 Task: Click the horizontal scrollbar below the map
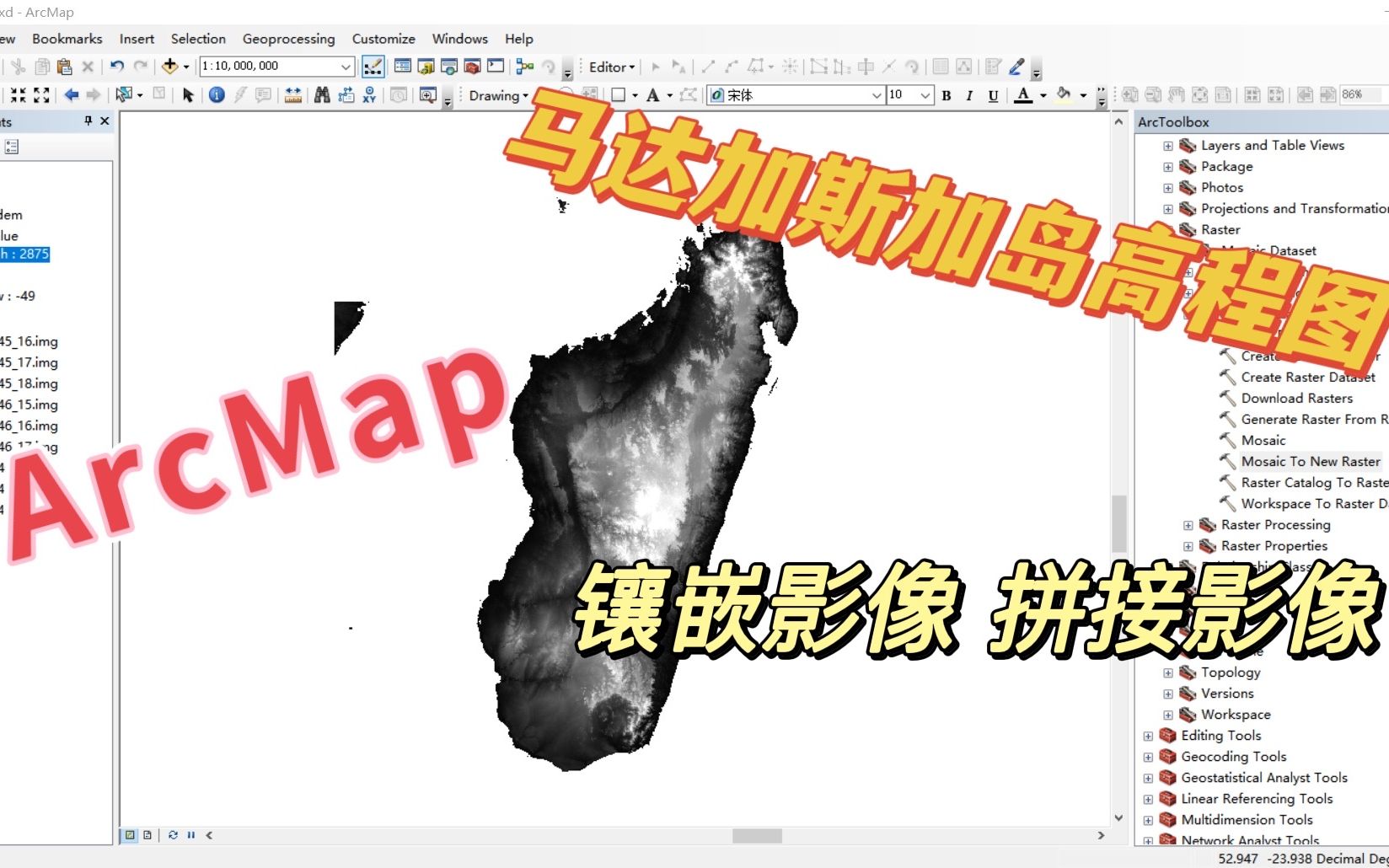tap(759, 834)
